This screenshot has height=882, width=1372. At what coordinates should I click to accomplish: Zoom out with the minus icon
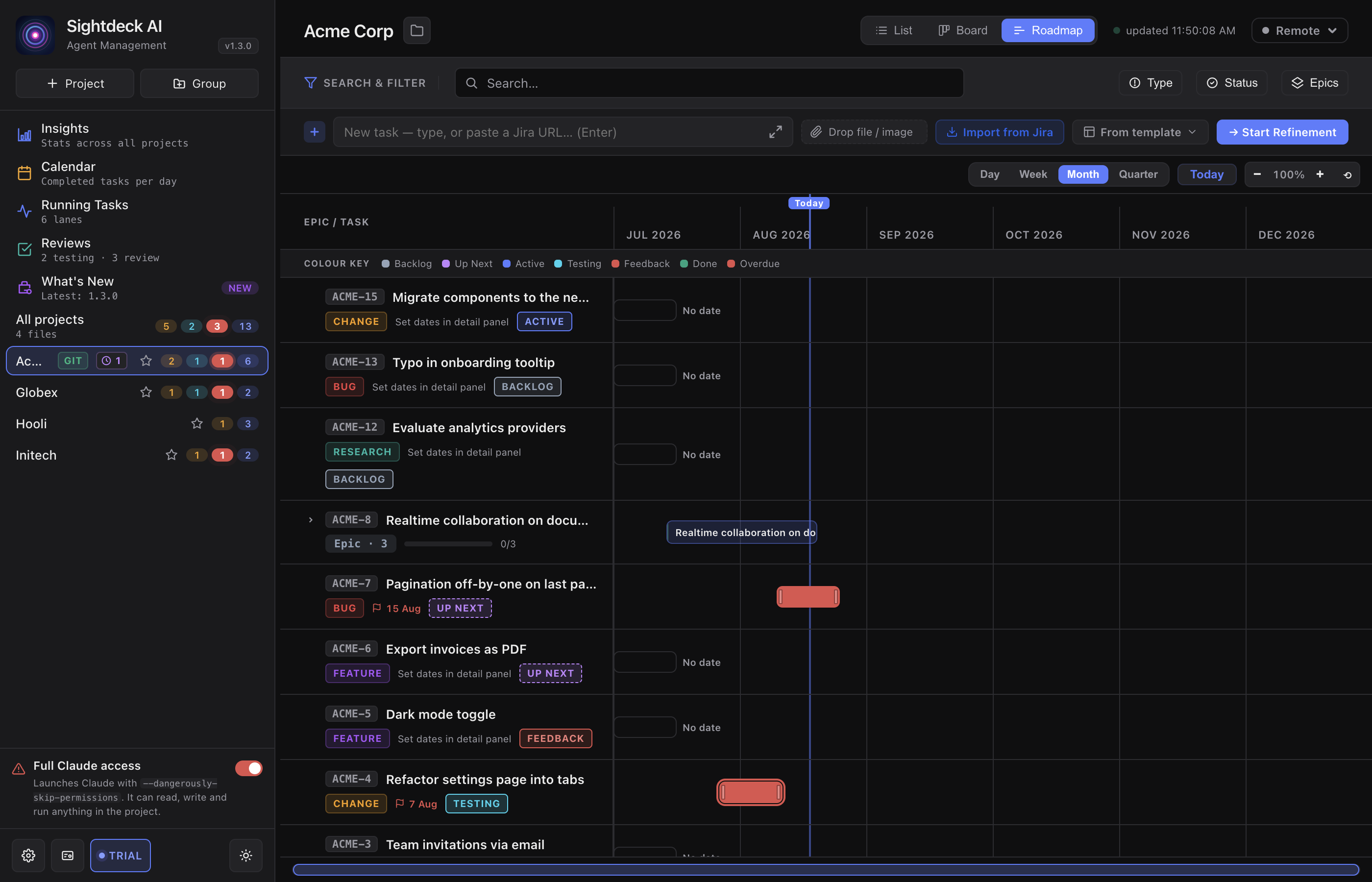[1257, 174]
